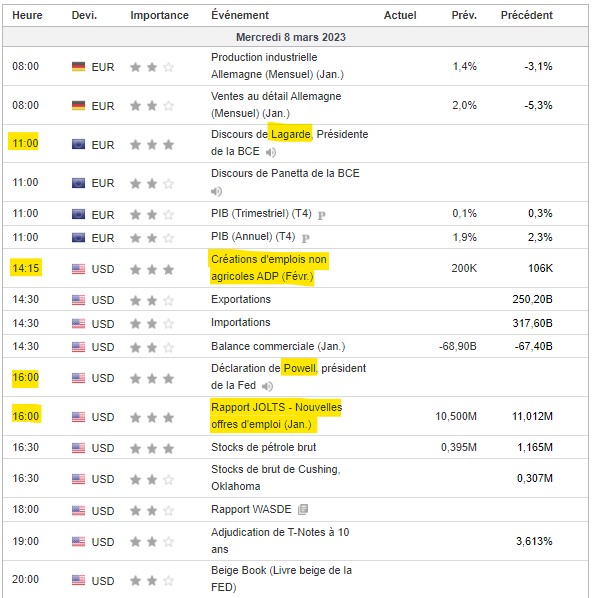Open Déclaration de Powell event
Viewport: 592px width, 598px height.
288,376
